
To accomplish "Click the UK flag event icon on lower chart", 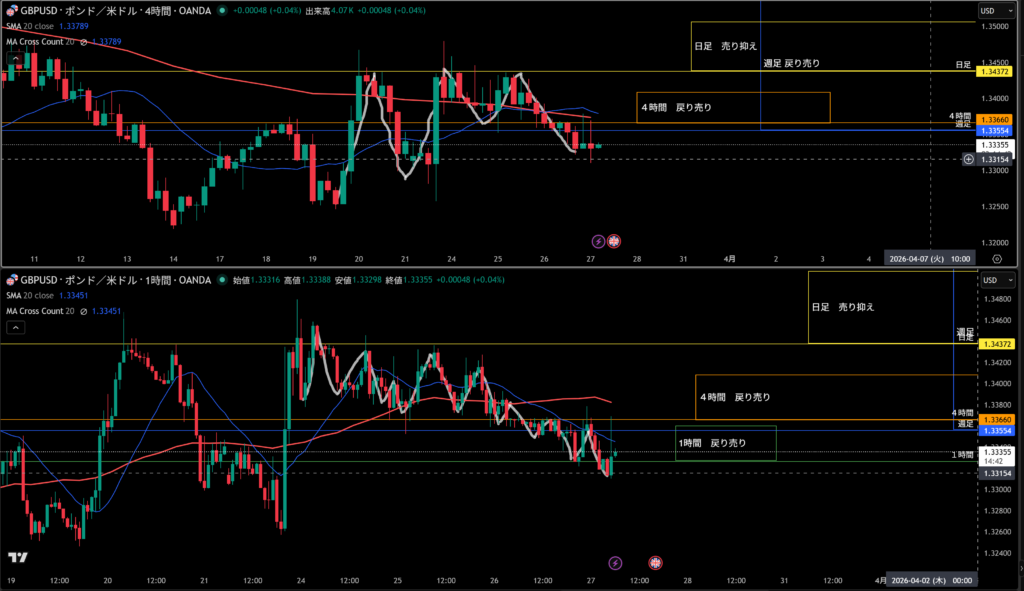I will tap(655, 563).
